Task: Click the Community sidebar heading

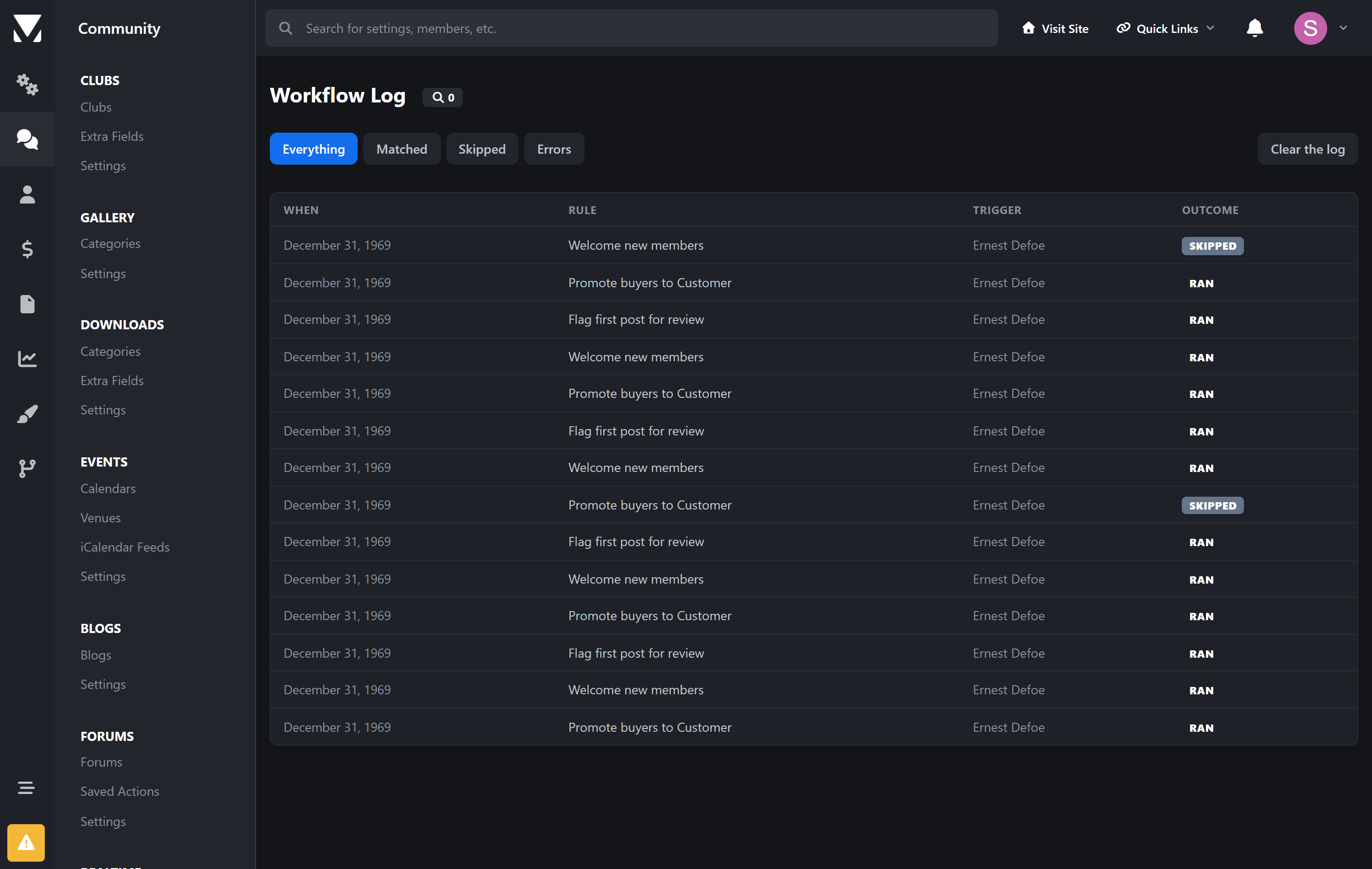Action: (x=119, y=28)
